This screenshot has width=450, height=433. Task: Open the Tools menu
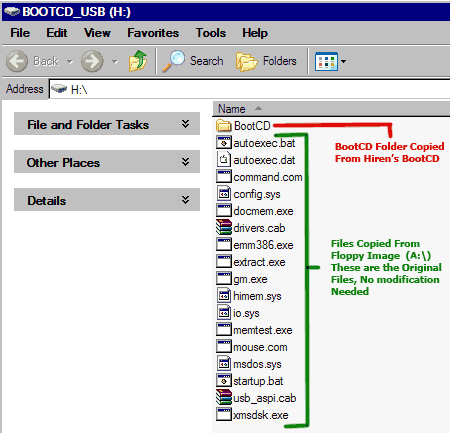[211, 33]
